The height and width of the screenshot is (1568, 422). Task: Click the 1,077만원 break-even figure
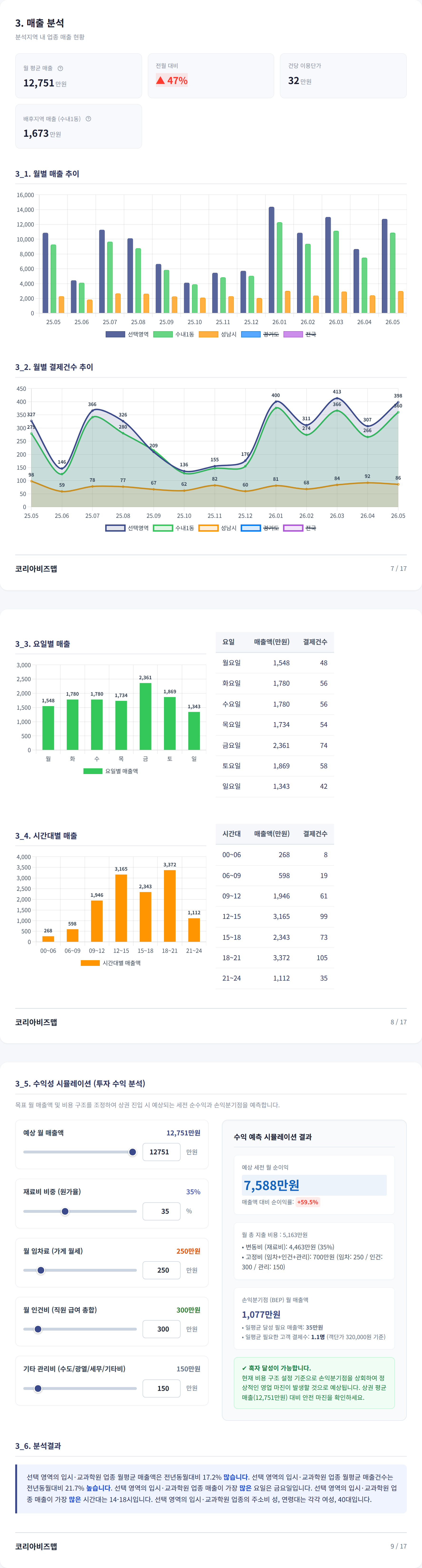click(x=261, y=1314)
